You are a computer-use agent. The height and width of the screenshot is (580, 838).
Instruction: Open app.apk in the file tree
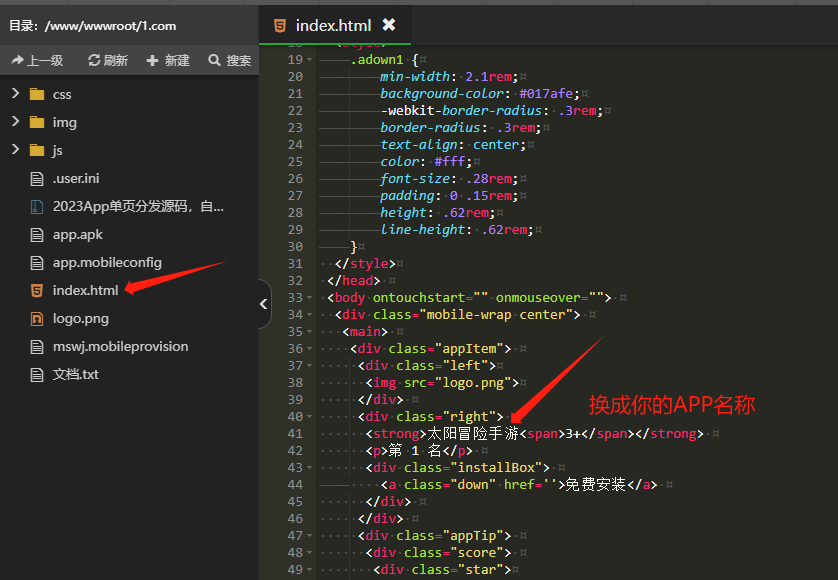pyautogui.click(x=77, y=234)
